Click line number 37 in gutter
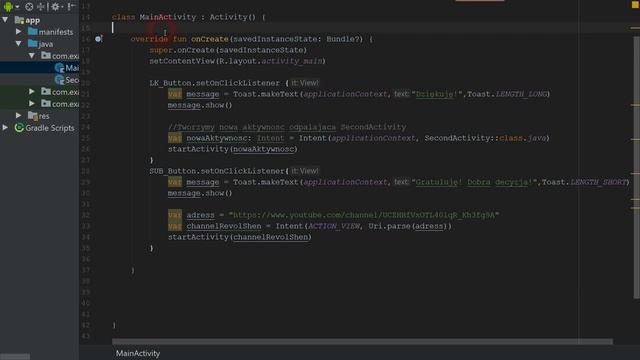Viewport: 640px width, 360px height. 85,270
